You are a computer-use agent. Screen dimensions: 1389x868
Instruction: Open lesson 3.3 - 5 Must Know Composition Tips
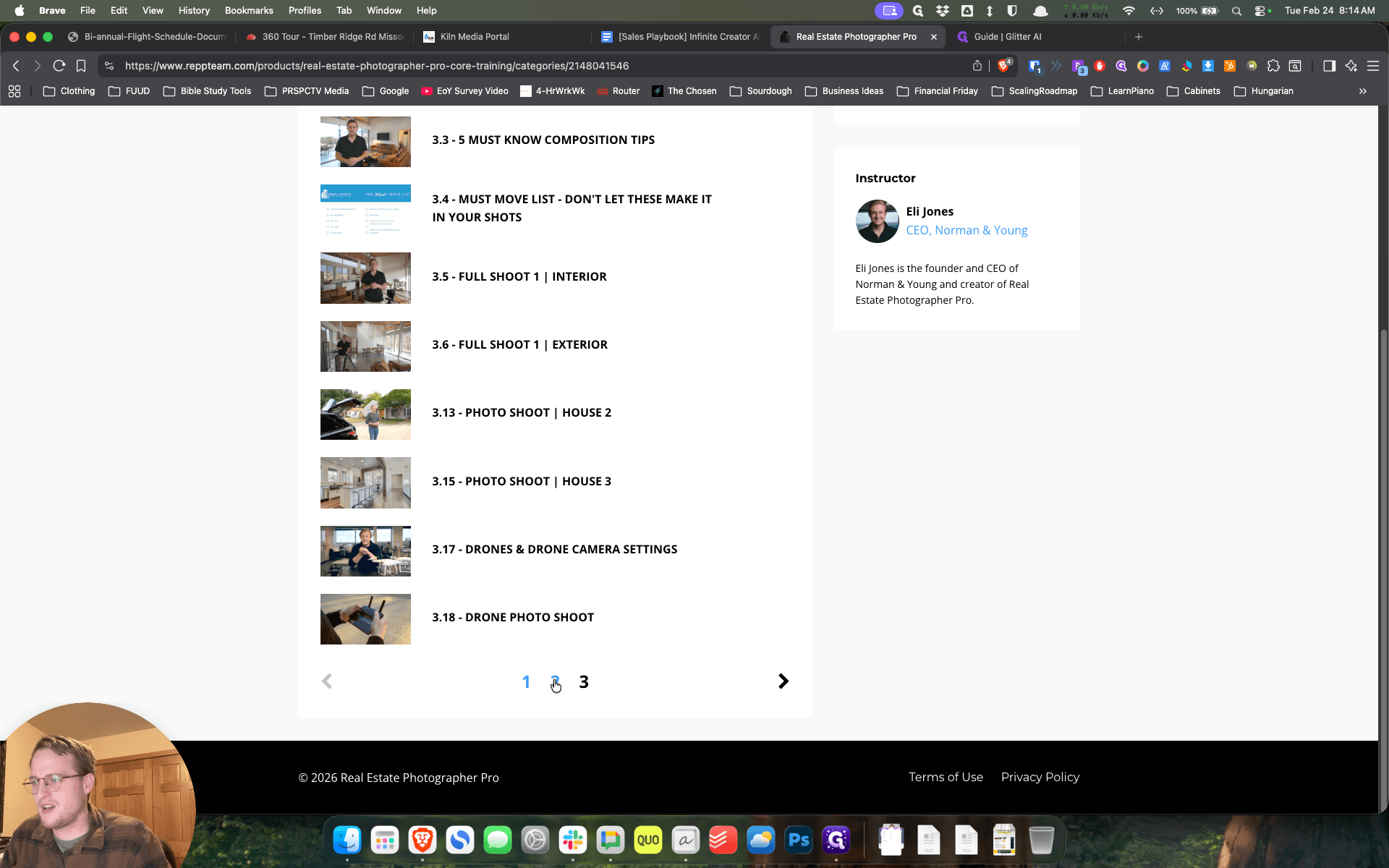point(543,140)
